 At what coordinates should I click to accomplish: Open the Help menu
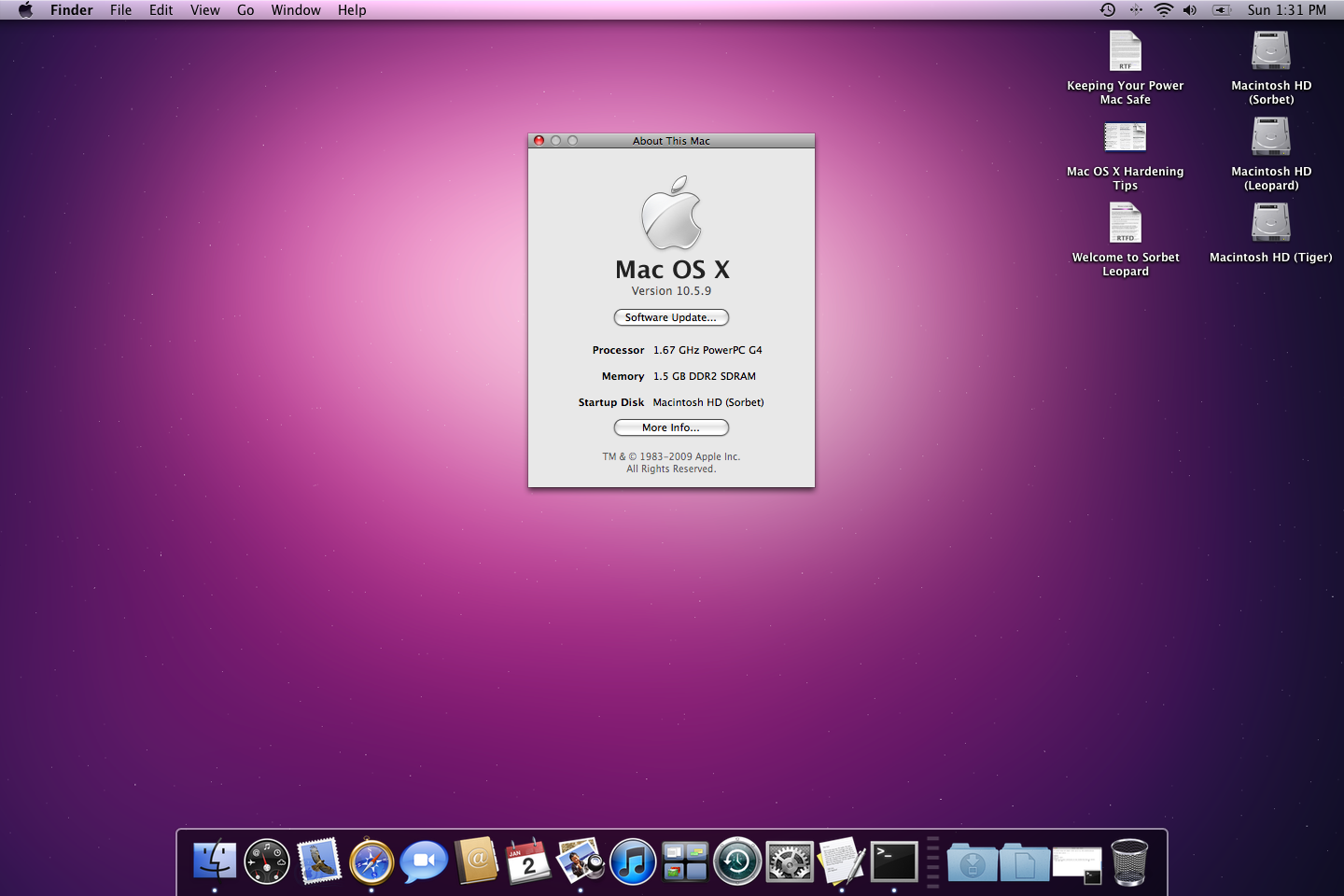click(352, 10)
